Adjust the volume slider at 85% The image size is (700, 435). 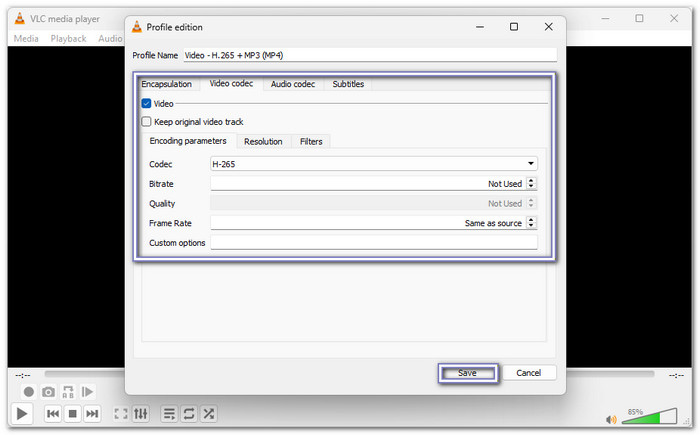tap(649, 416)
